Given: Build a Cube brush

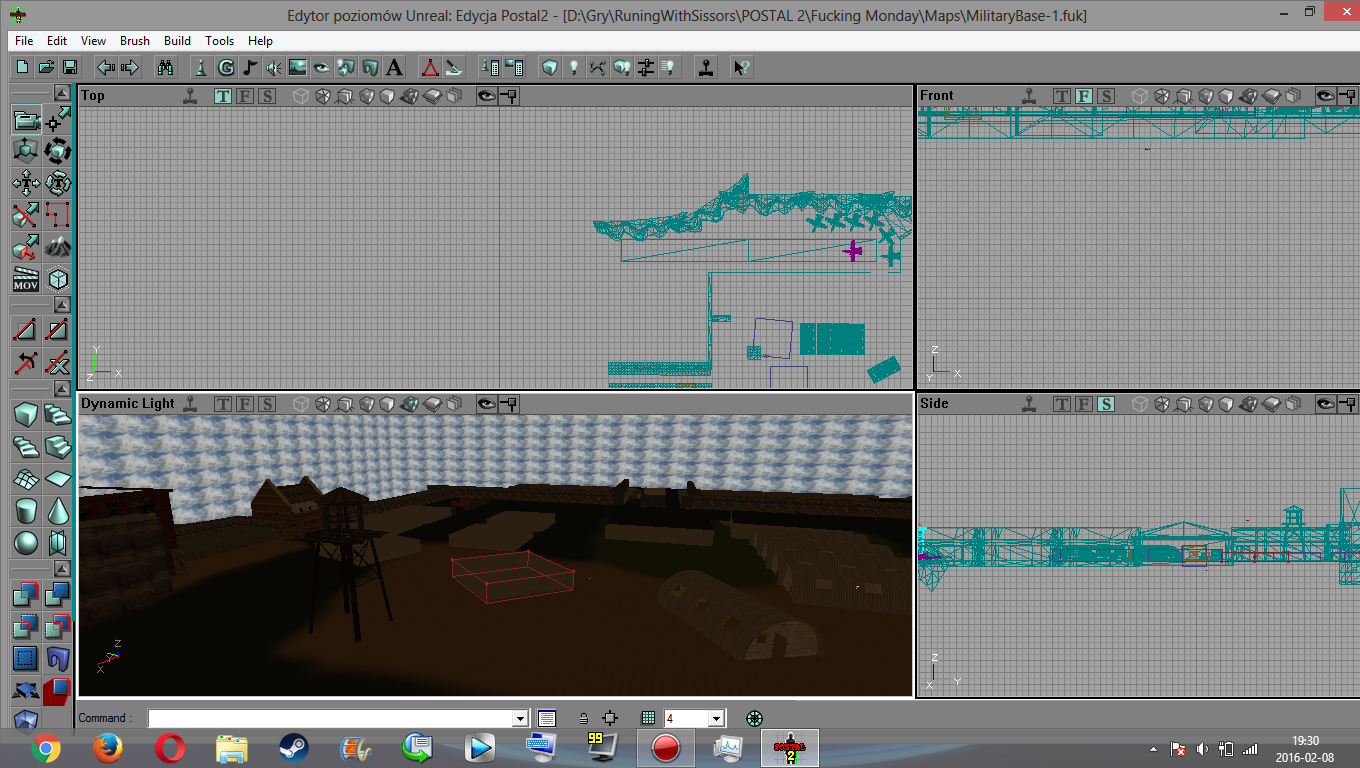Looking at the screenshot, I should pyautogui.click(x=26, y=413).
